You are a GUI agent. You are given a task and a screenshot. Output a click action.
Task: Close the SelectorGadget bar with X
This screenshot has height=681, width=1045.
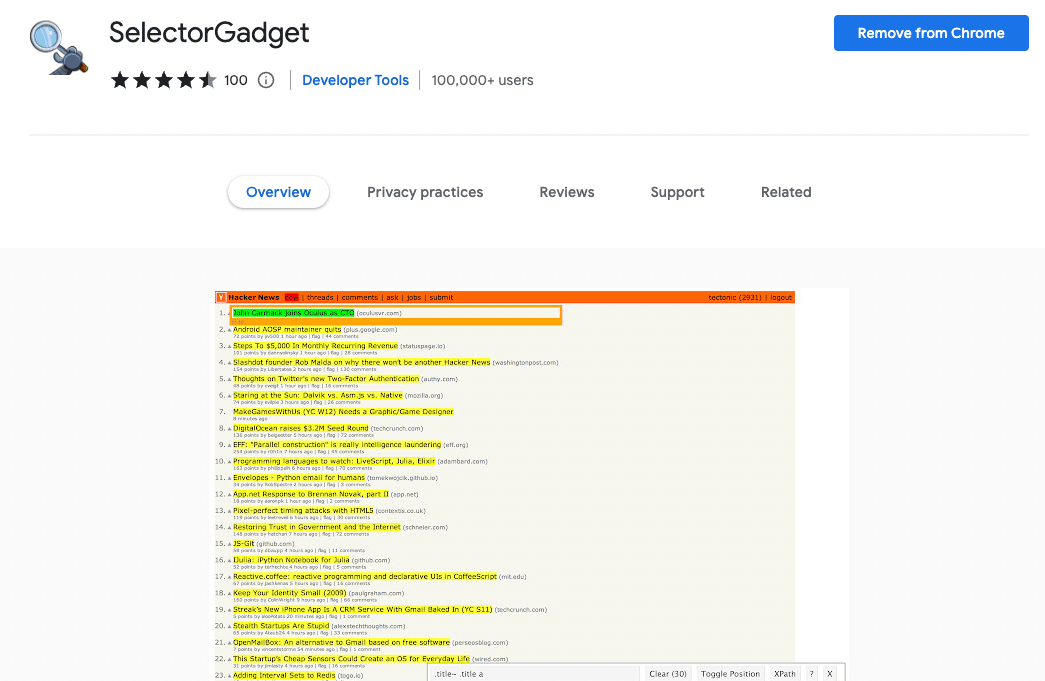[829, 674]
